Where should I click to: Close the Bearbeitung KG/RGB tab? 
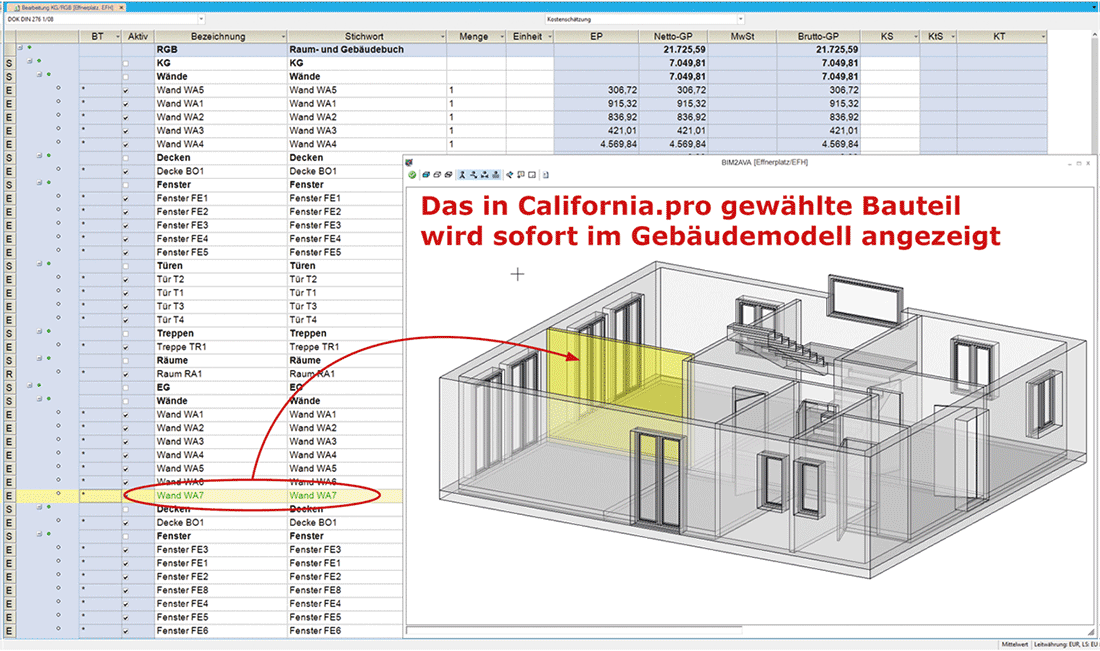(x=121, y=7)
